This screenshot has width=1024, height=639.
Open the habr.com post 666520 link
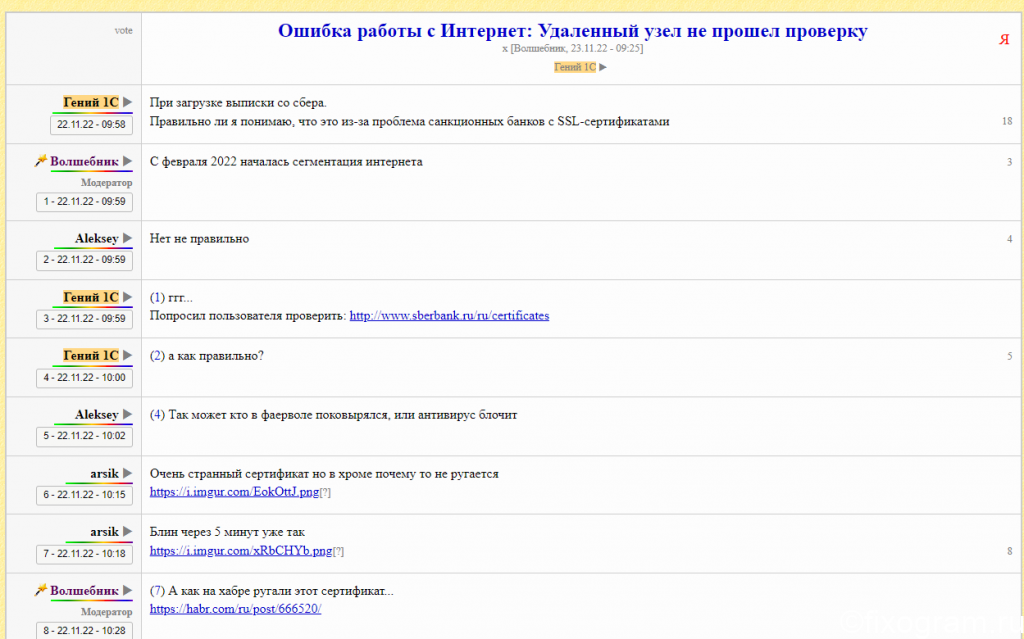click(235, 609)
